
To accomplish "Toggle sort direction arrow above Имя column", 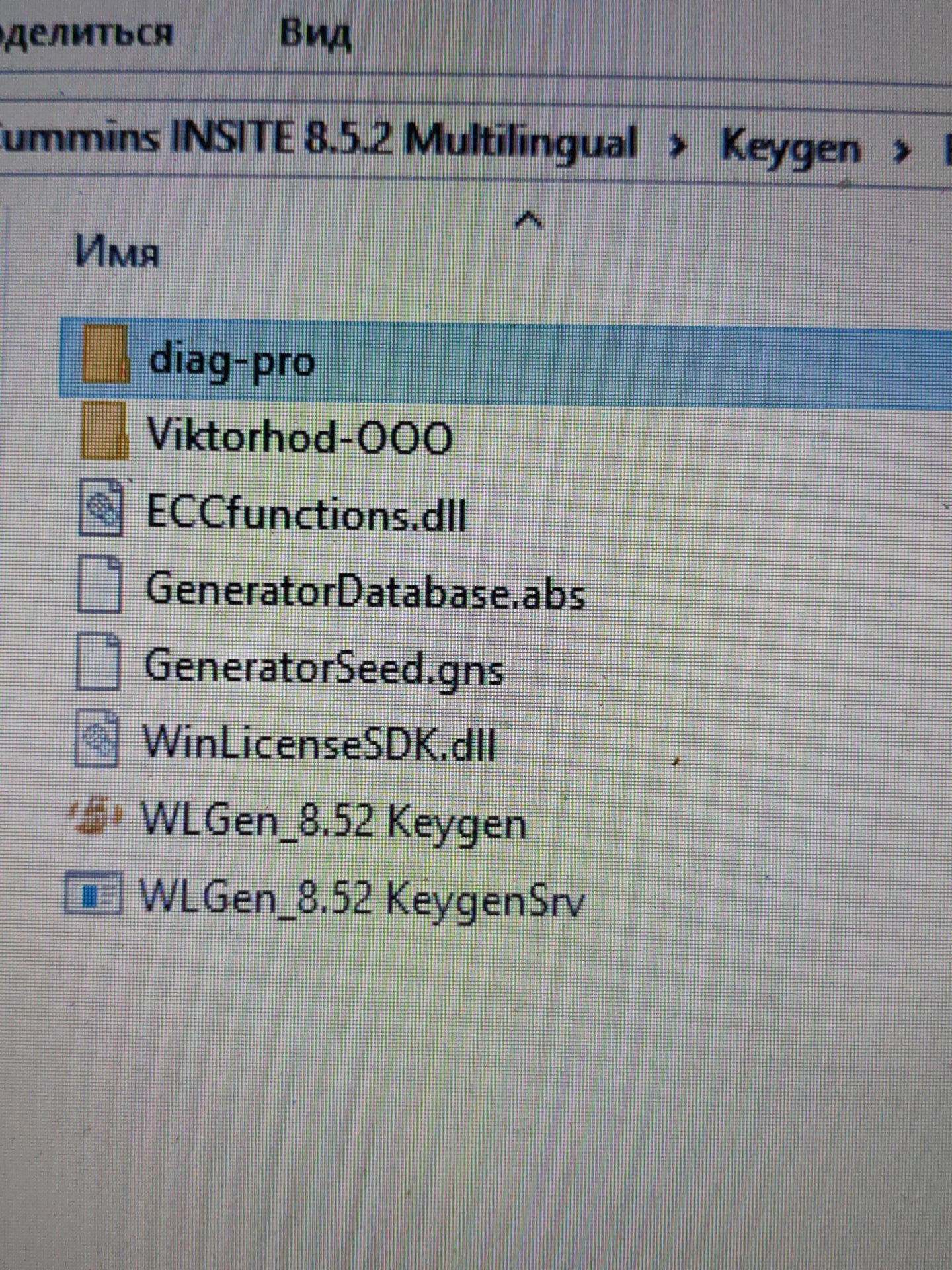I will (x=529, y=220).
